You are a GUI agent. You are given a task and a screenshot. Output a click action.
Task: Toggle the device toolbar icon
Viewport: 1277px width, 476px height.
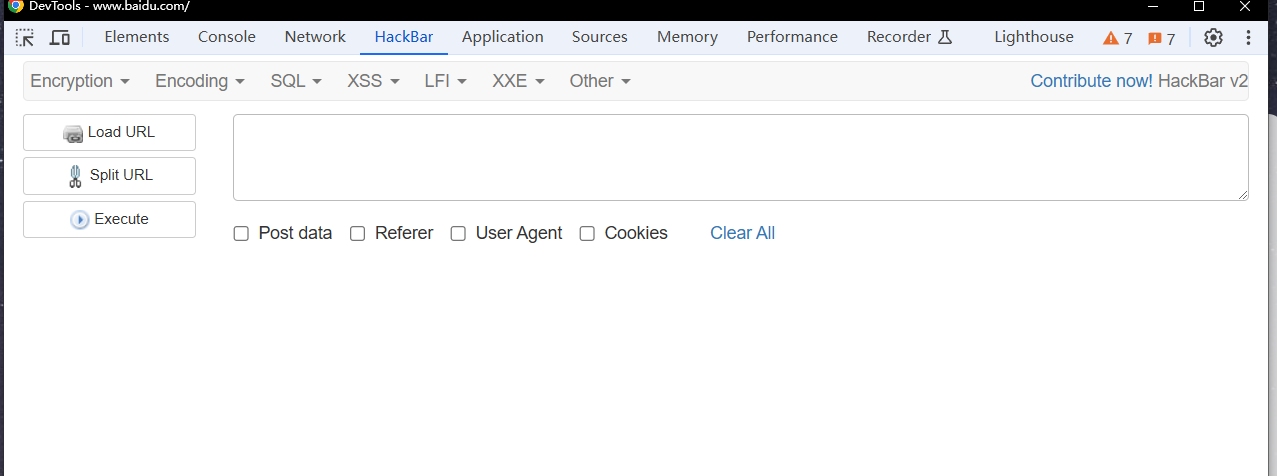[60, 38]
